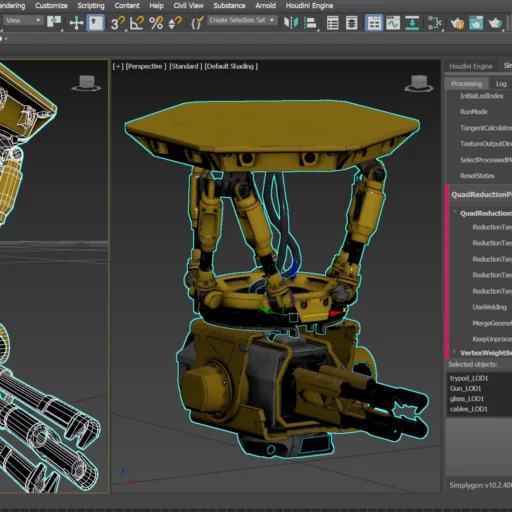
Task: Toggle the Keyboard Shortcut Override button
Action: 95,23
